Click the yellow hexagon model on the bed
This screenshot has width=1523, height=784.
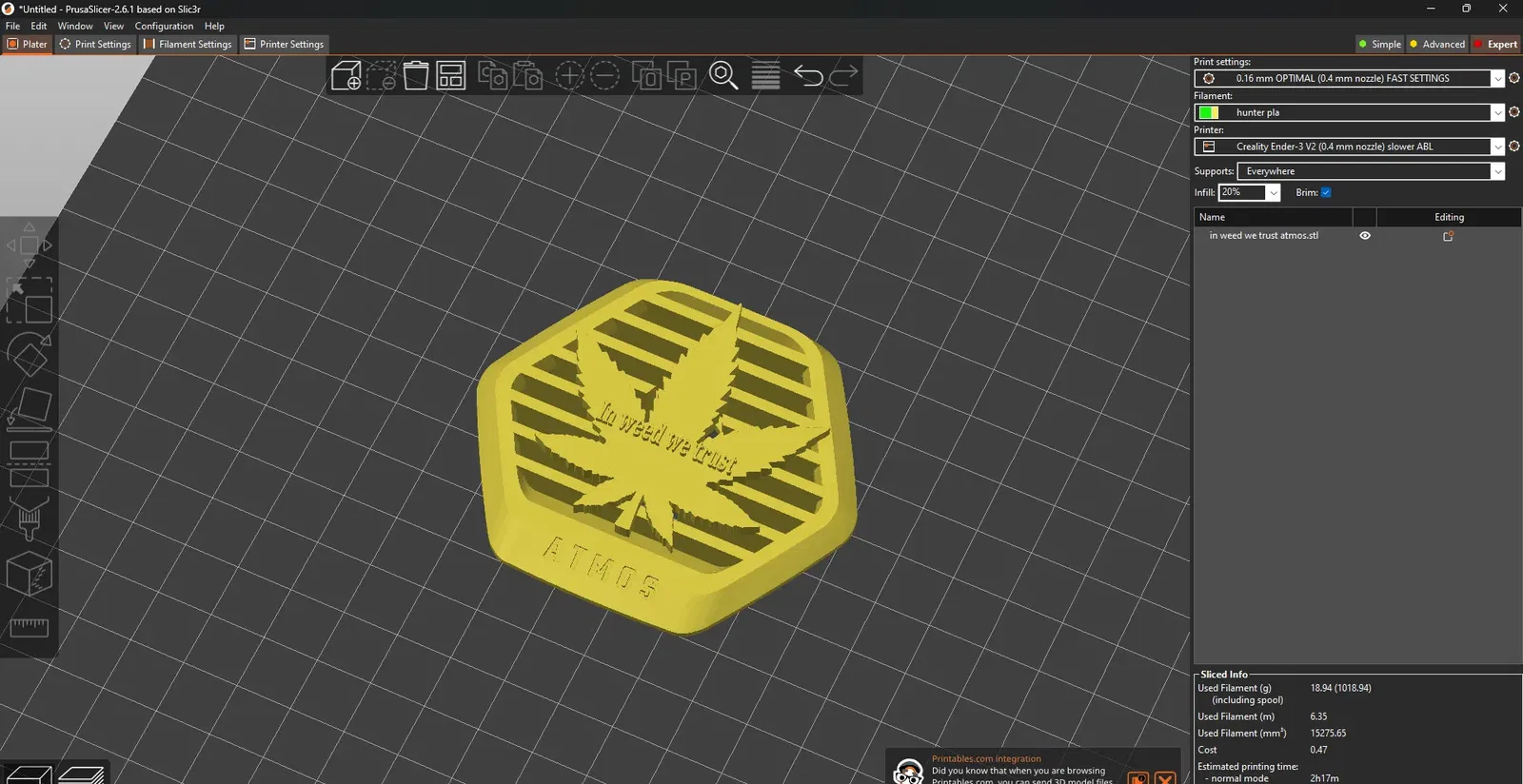click(666, 457)
